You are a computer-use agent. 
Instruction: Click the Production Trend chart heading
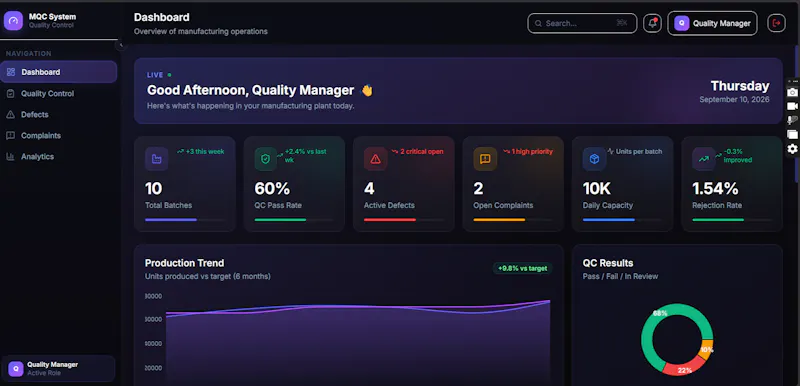click(184, 263)
